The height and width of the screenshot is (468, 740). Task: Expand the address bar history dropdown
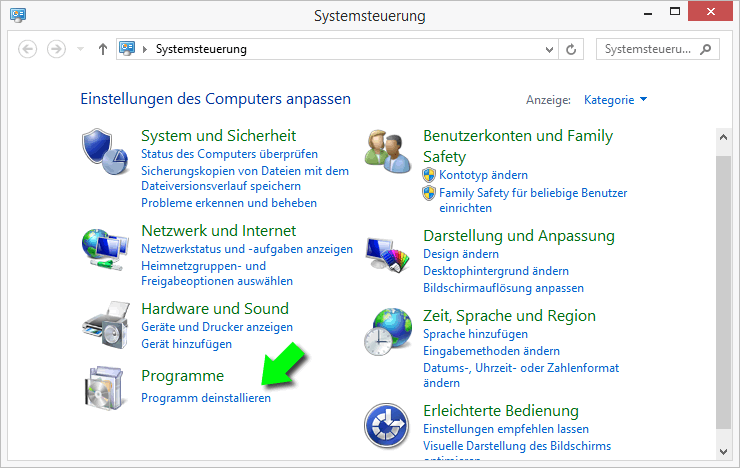549,49
